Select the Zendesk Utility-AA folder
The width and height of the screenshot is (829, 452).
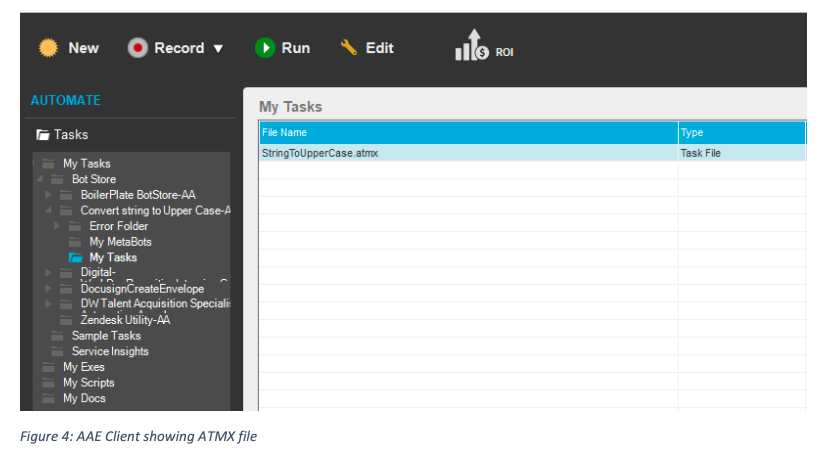coord(125,320)
